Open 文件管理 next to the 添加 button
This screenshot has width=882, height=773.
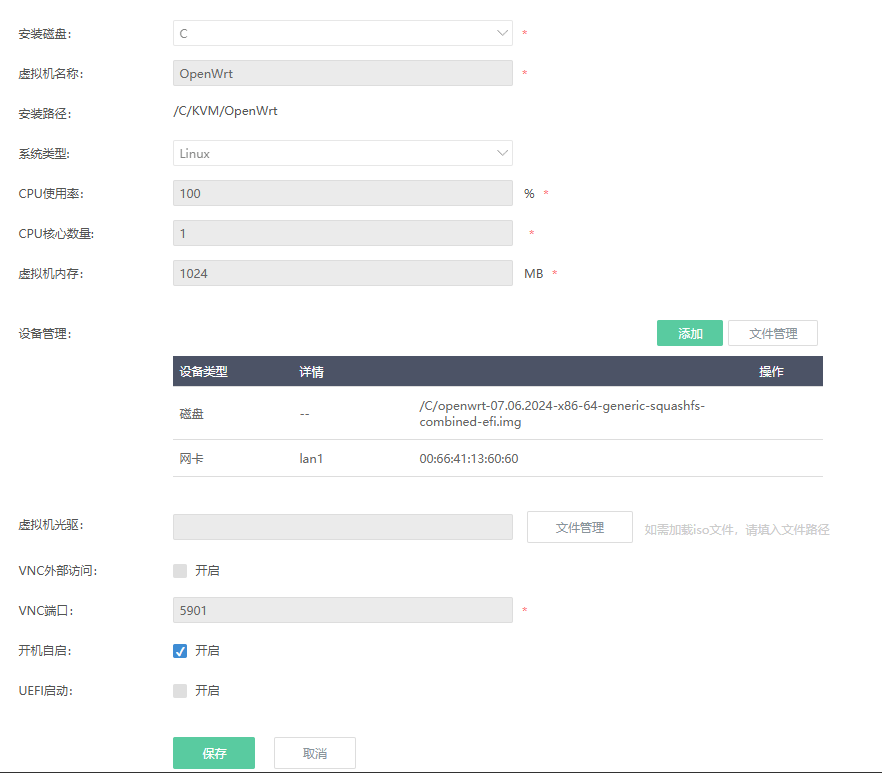click(x=772, y=333)
